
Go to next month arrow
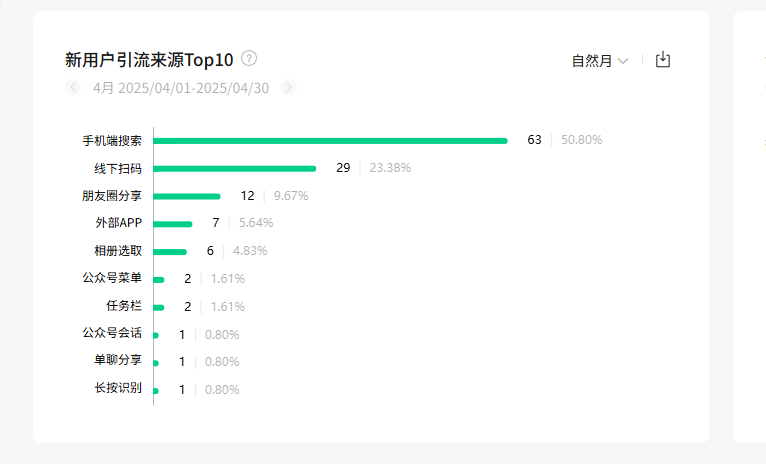pos(289,87)
